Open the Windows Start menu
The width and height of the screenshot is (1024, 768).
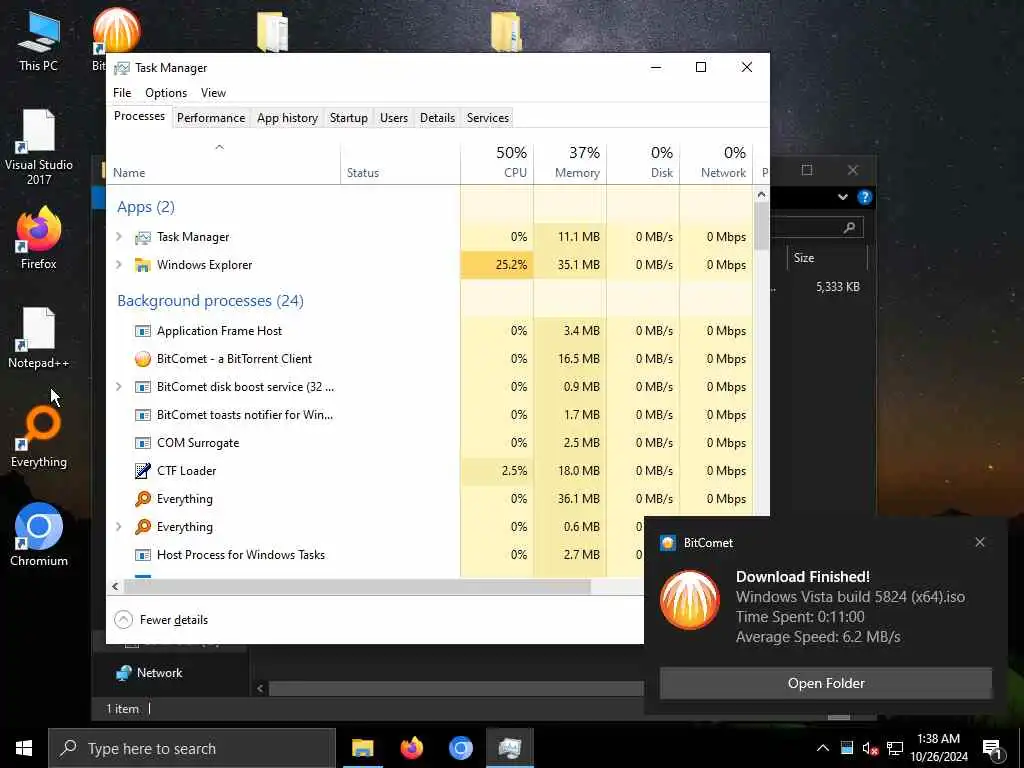tap(24, 748)
